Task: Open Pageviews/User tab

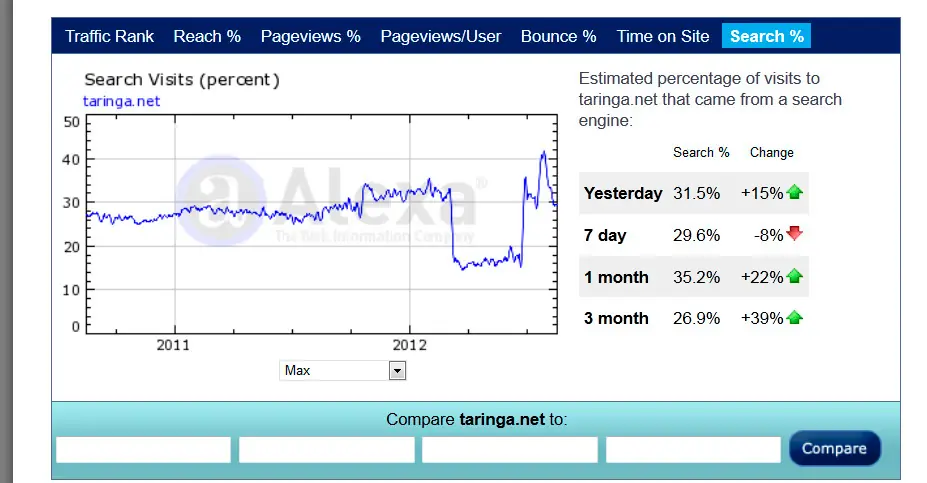Action: (x=440, y=37)
